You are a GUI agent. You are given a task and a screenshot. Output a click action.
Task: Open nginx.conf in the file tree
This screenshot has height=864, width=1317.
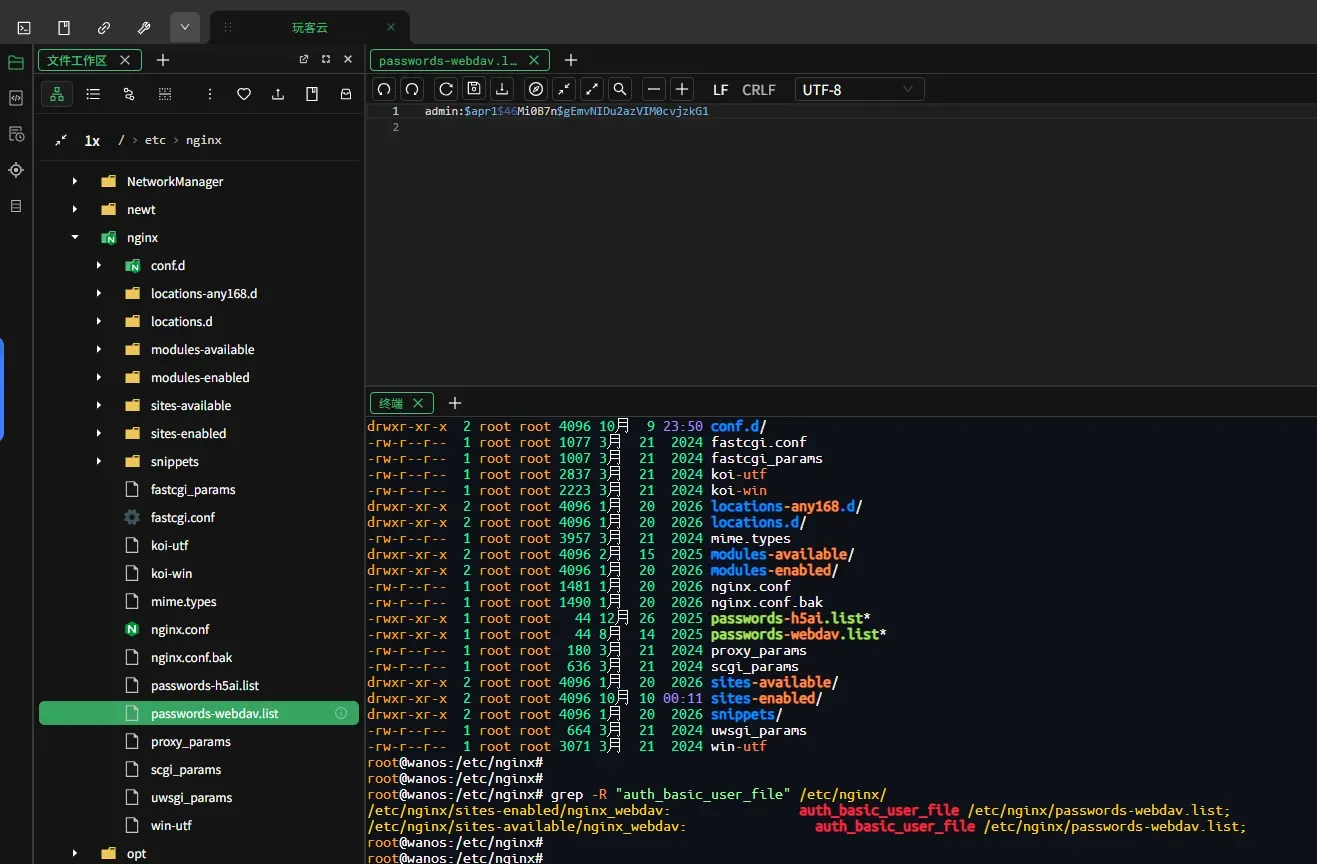pyautogui.click(x=180, y=630)
